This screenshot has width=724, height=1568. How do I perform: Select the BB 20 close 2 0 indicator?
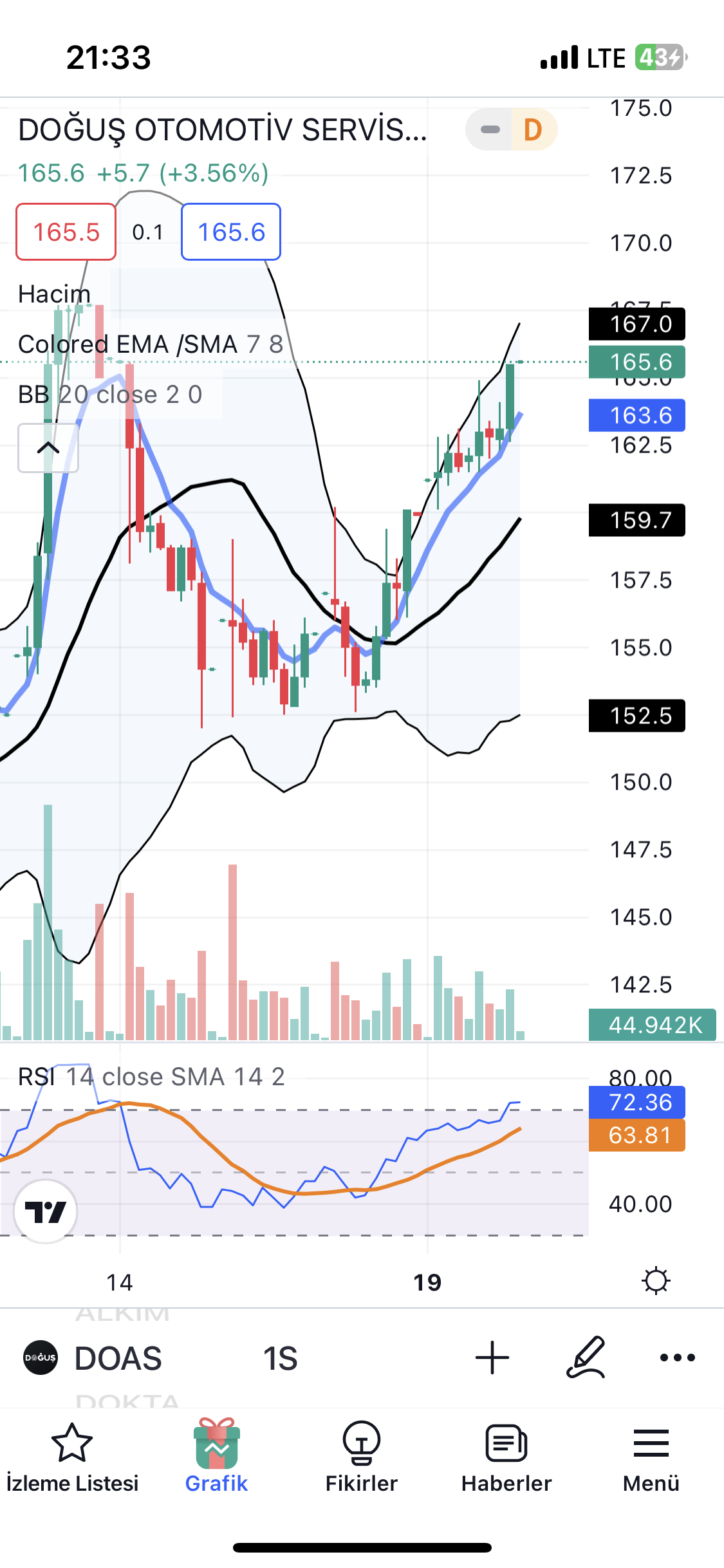(x=110, y=395)
